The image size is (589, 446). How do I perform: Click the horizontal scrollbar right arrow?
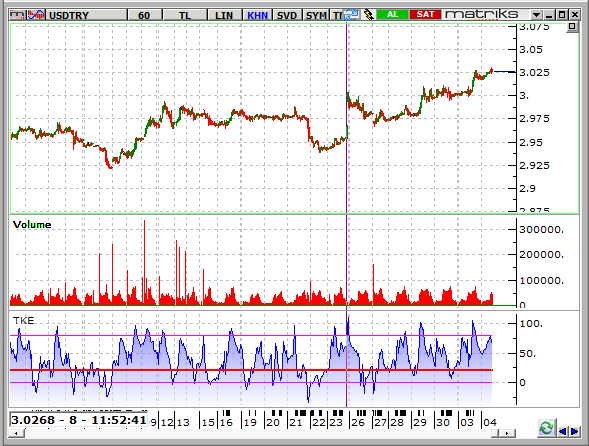507,434
